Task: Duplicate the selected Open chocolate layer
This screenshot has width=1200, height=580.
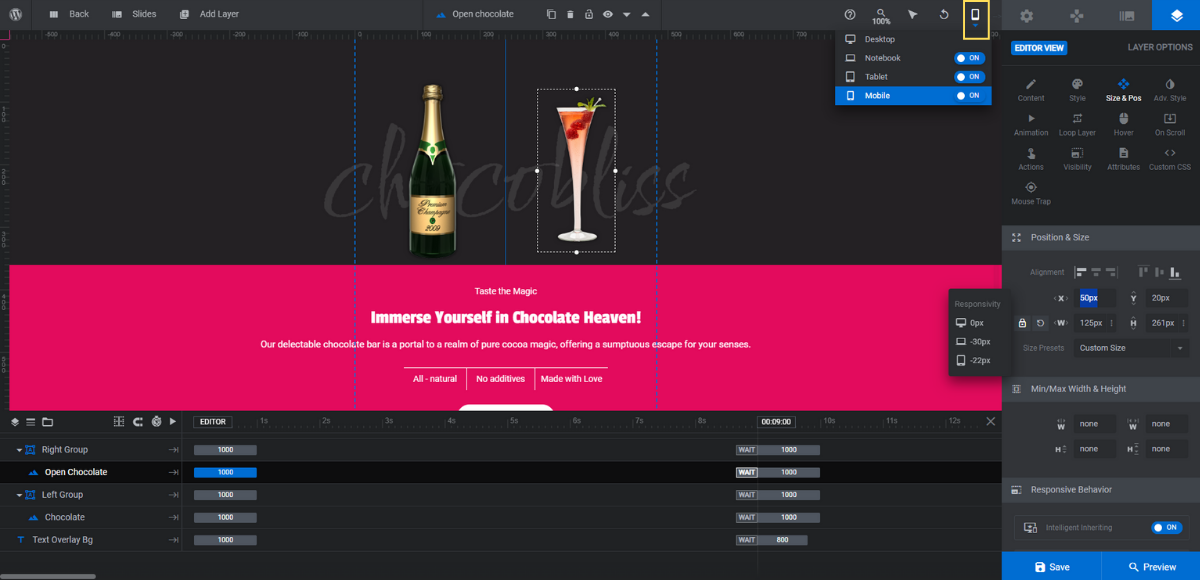Action: point(551,14)
